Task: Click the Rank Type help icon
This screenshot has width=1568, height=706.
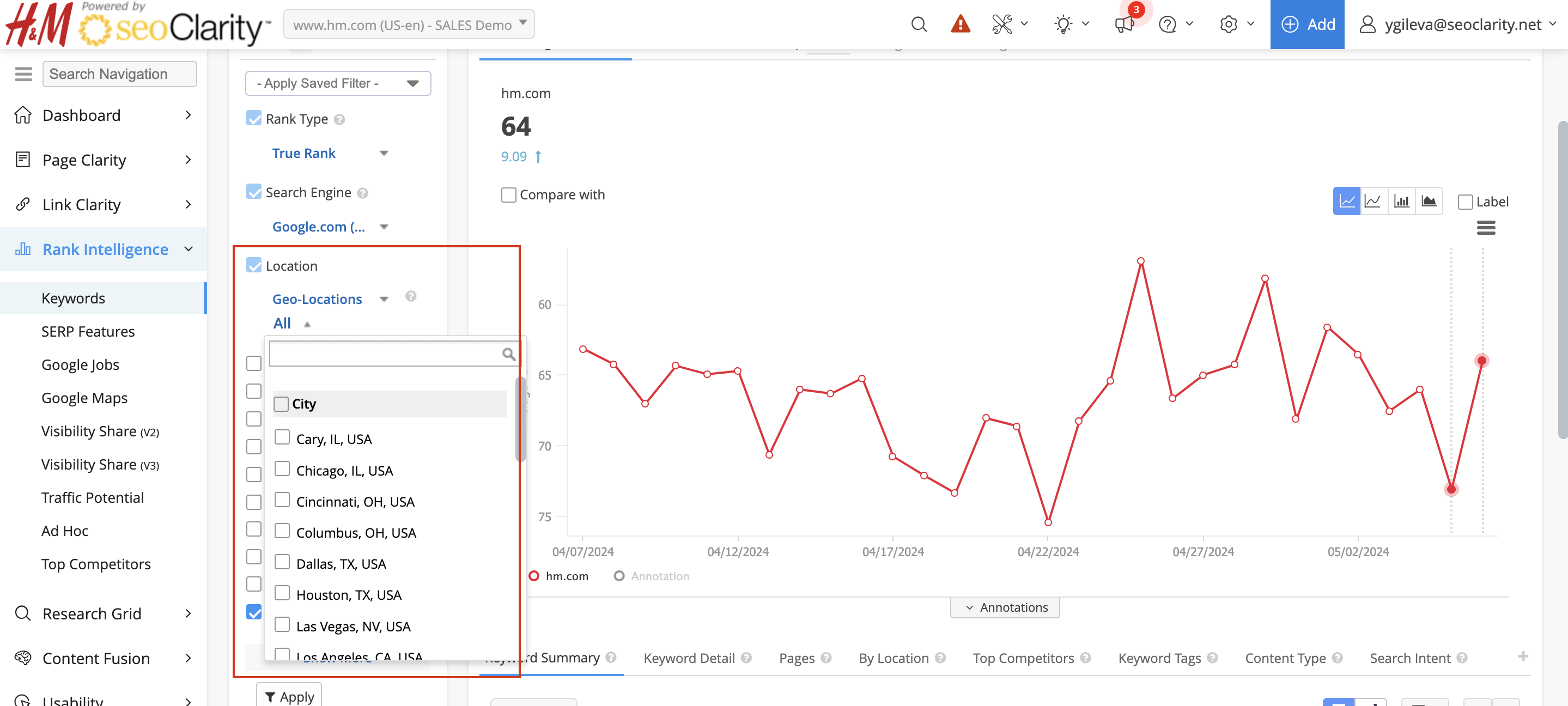Action: tap(339, 120)
